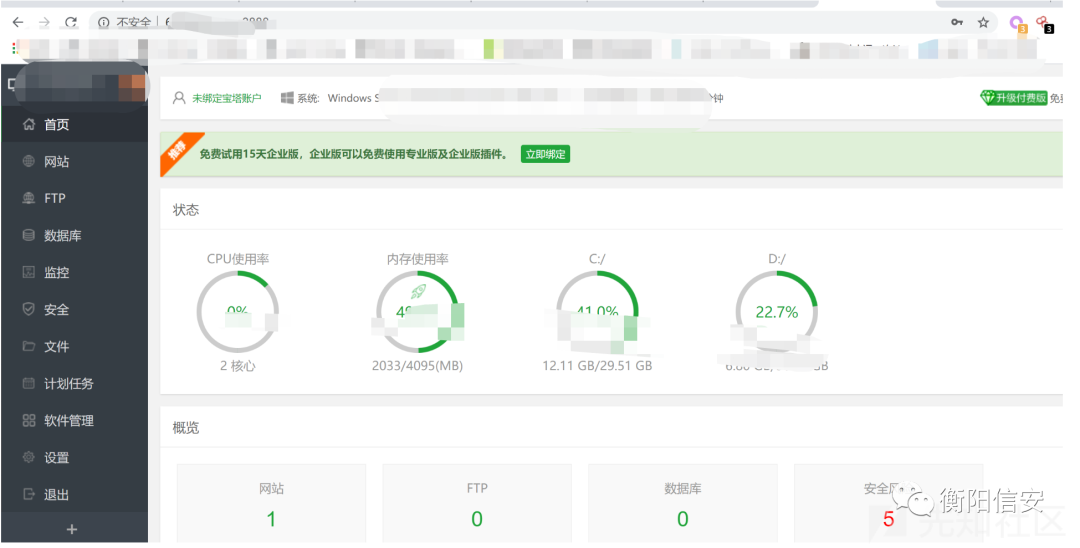Bookmark the page with star icon

(x=984, y=22)
